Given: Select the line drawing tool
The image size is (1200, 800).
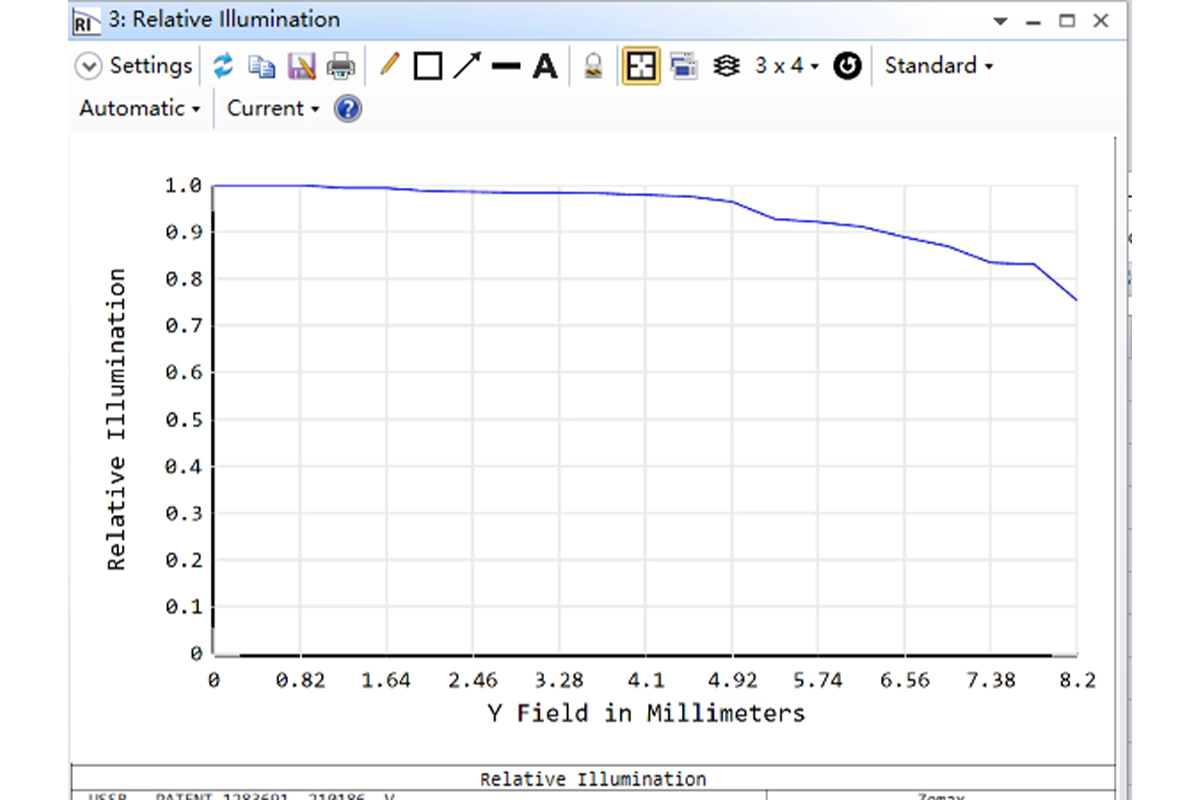Looking at the screenshot, I should pyautogui.click(x=506, y=67).
